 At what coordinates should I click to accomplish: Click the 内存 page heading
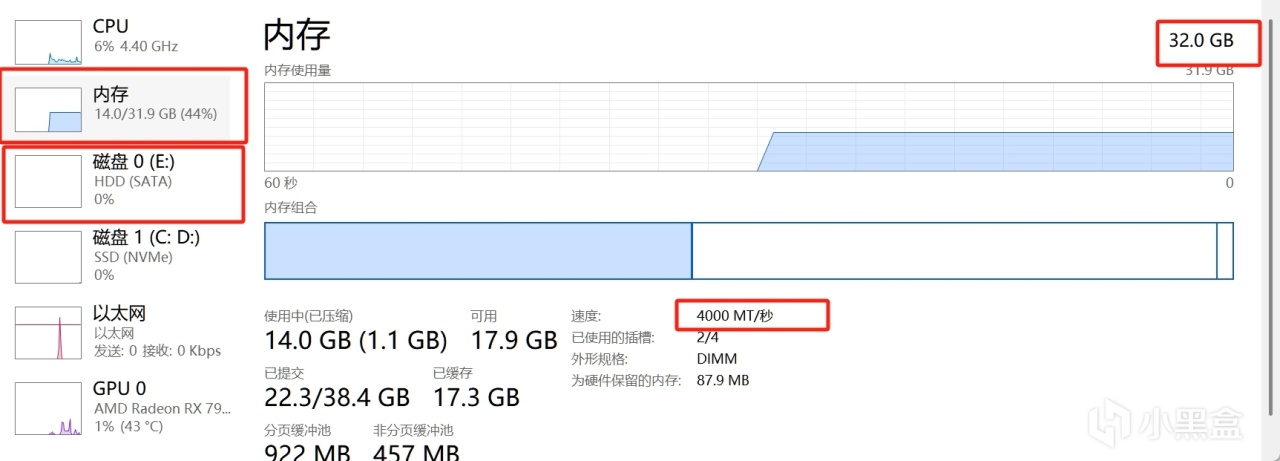tap(297, 35)
